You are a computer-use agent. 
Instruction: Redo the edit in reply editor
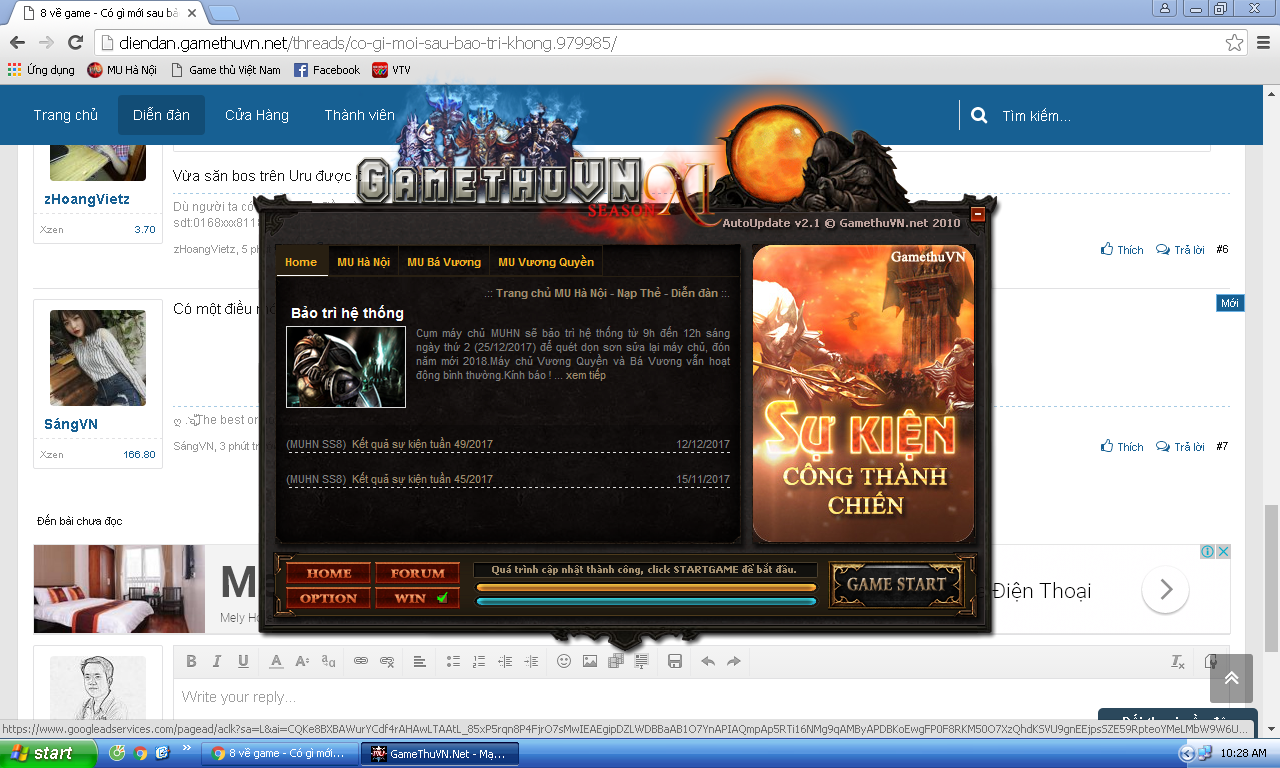[734, 661]
